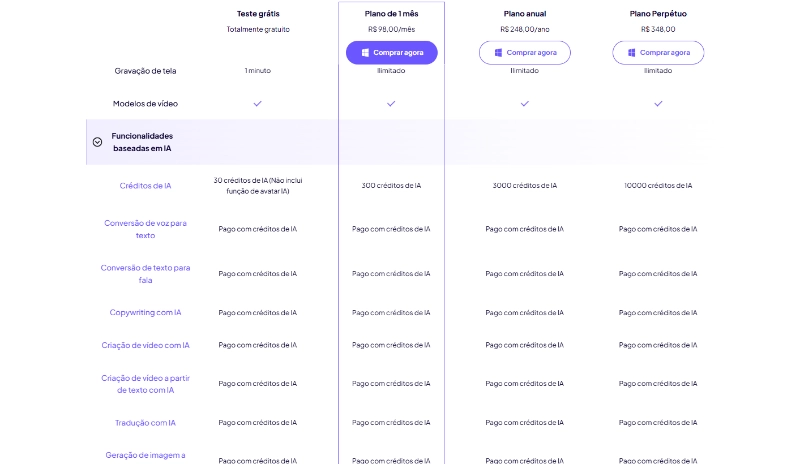Select the Plano de 1 mês column heading

coord(391,13)
